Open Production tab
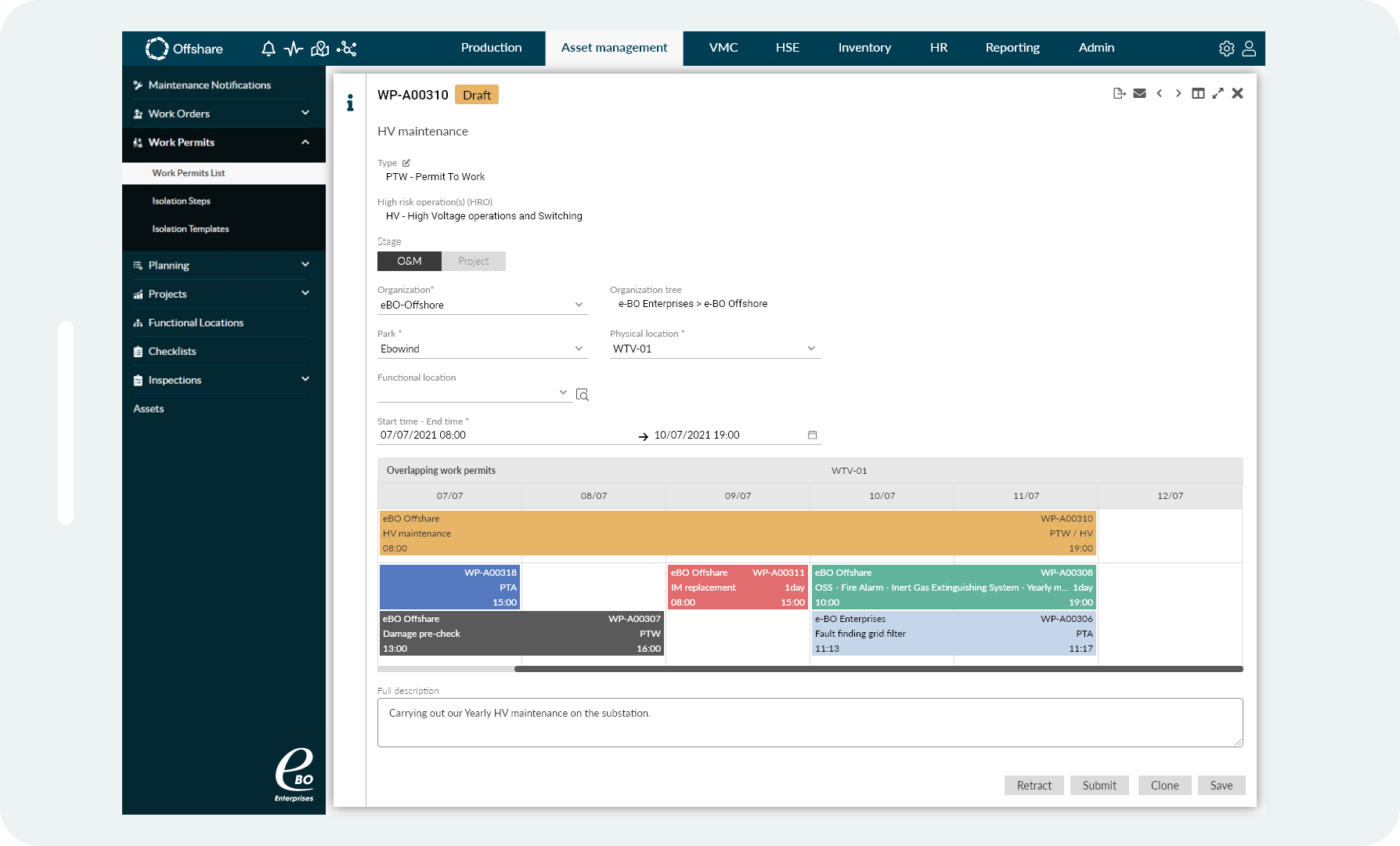Viewport: 1400px width, 846px height. tap(491, 48)
